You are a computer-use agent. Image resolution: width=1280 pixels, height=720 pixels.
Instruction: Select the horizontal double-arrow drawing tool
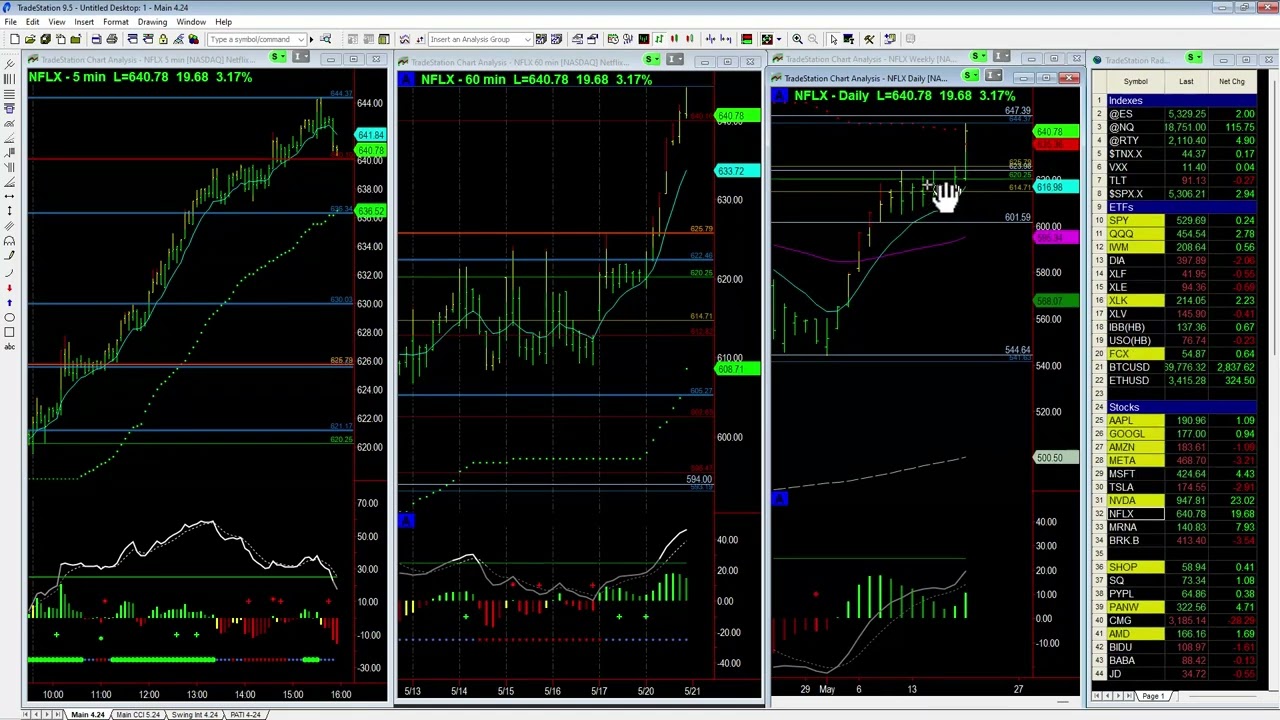tap(10, 196)
